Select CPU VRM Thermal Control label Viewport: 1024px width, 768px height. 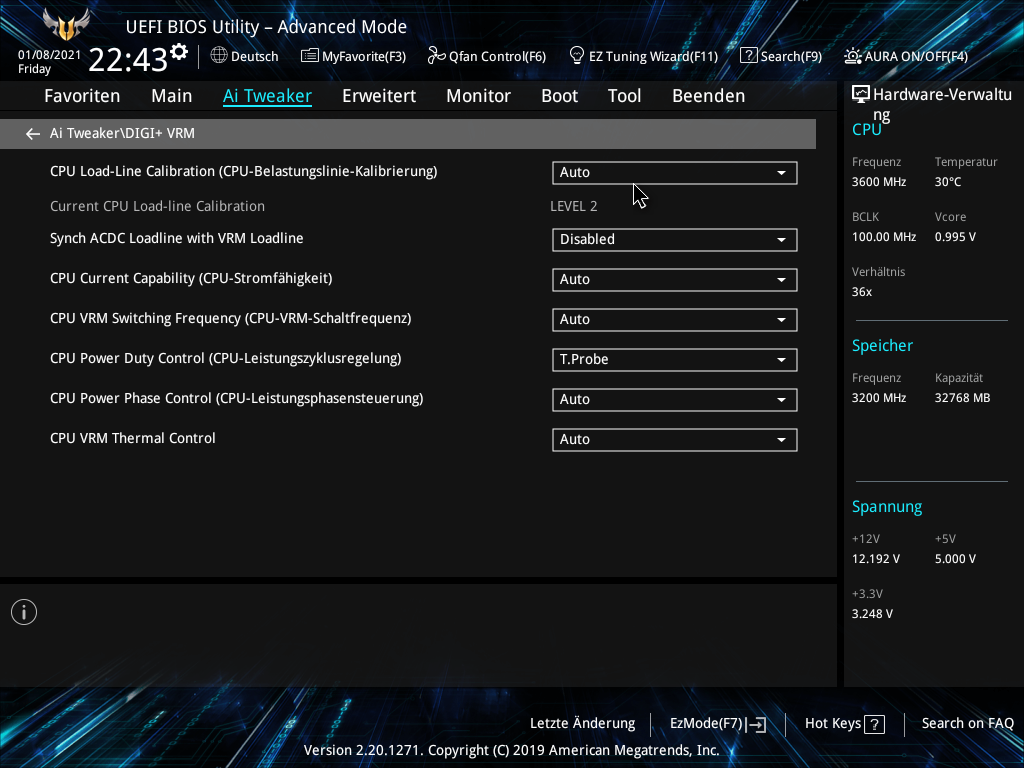pyautogui.click(x=133, y=438)
